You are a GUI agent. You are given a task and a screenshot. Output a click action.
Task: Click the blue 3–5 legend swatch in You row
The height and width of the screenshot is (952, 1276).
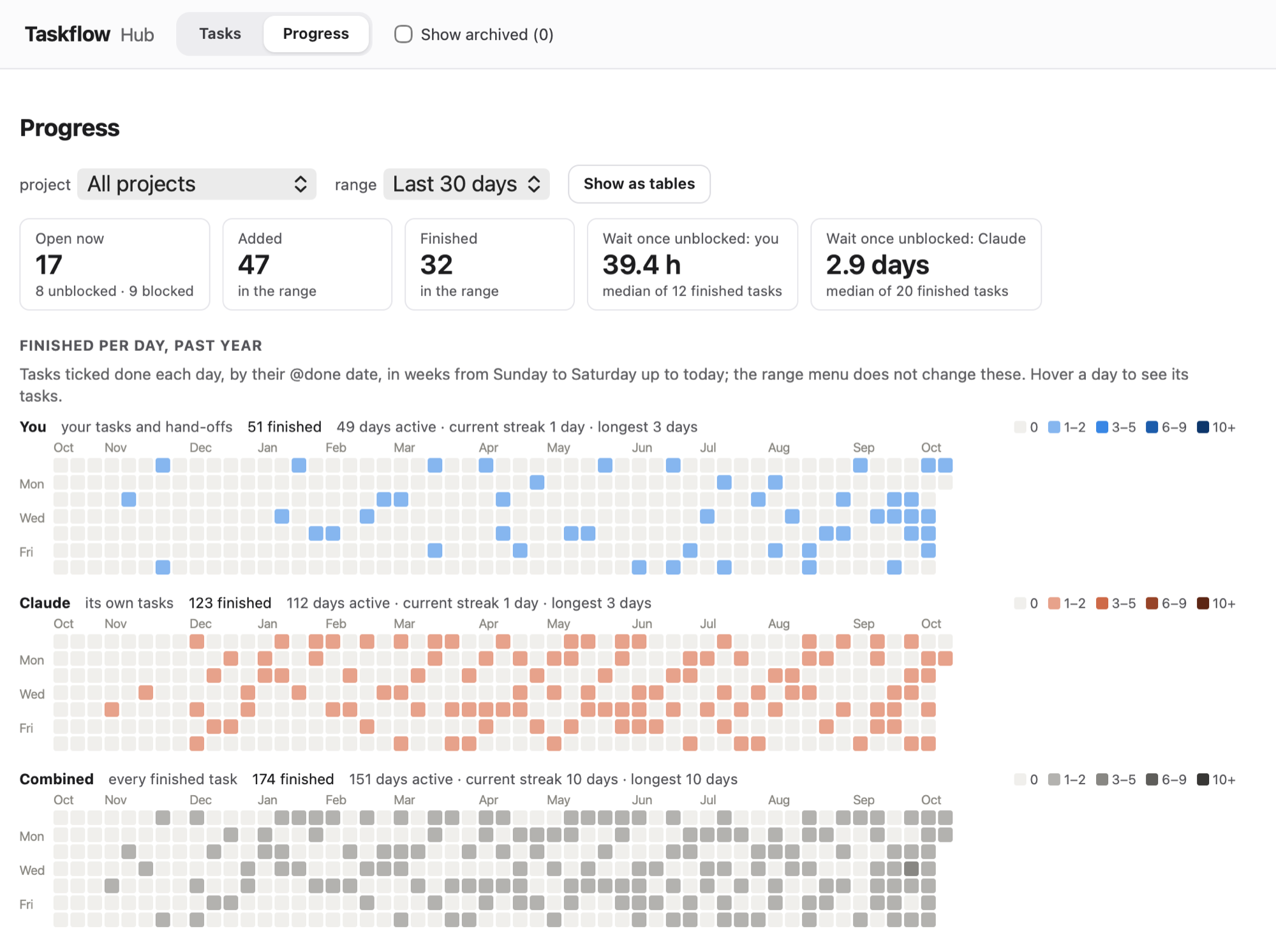point(1102,427)
